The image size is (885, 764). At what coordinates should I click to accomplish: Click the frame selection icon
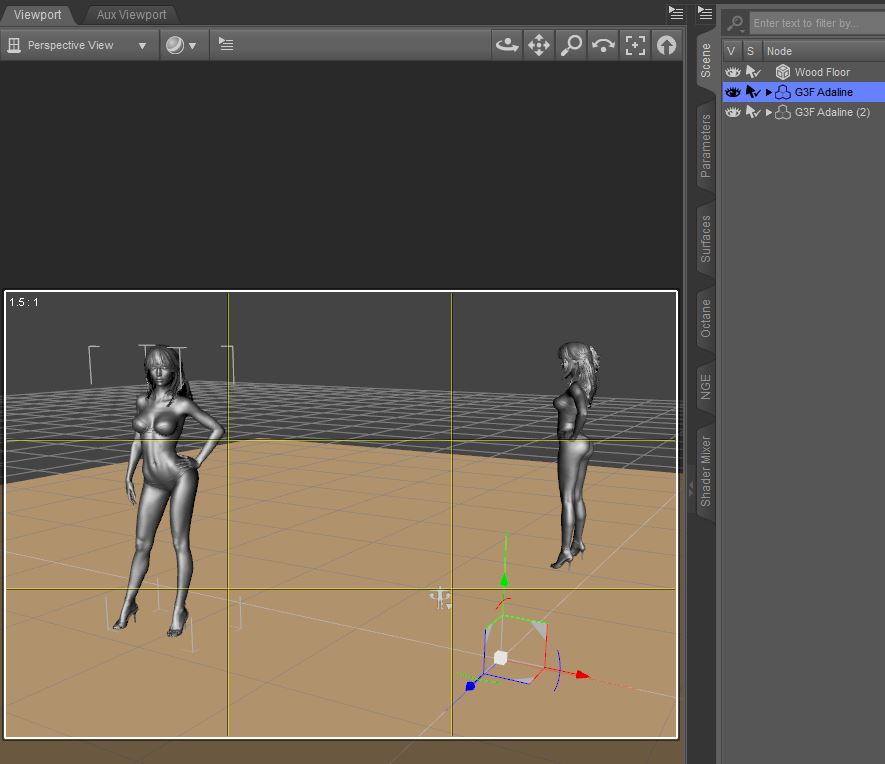click(635, 45)
